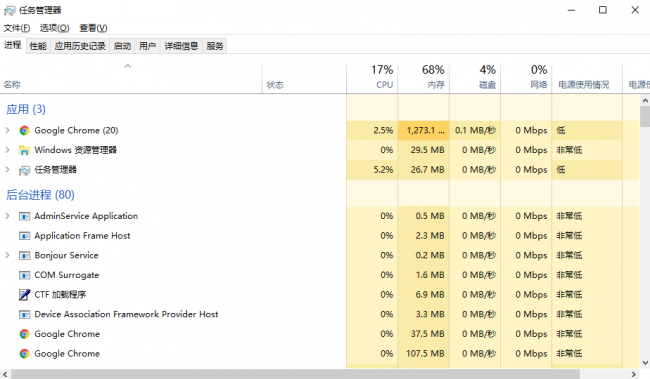
Task: Switch to the 应用历史记录 tab
Action: (x=80, y=46)
